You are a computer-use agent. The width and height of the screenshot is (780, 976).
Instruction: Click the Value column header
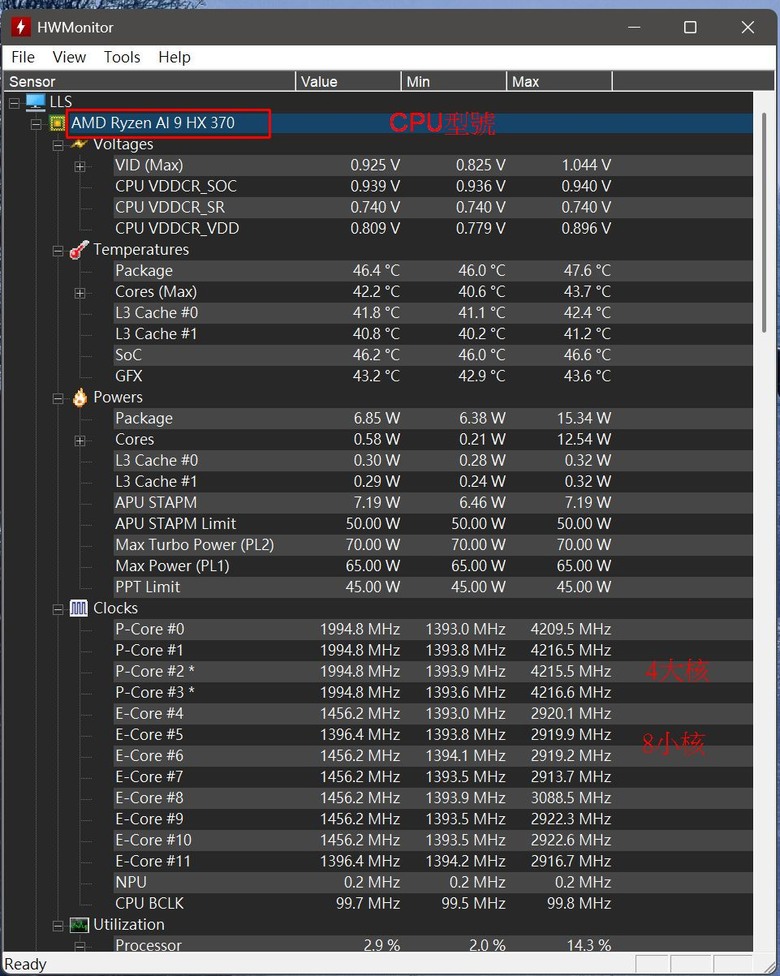tap(348, 82)
